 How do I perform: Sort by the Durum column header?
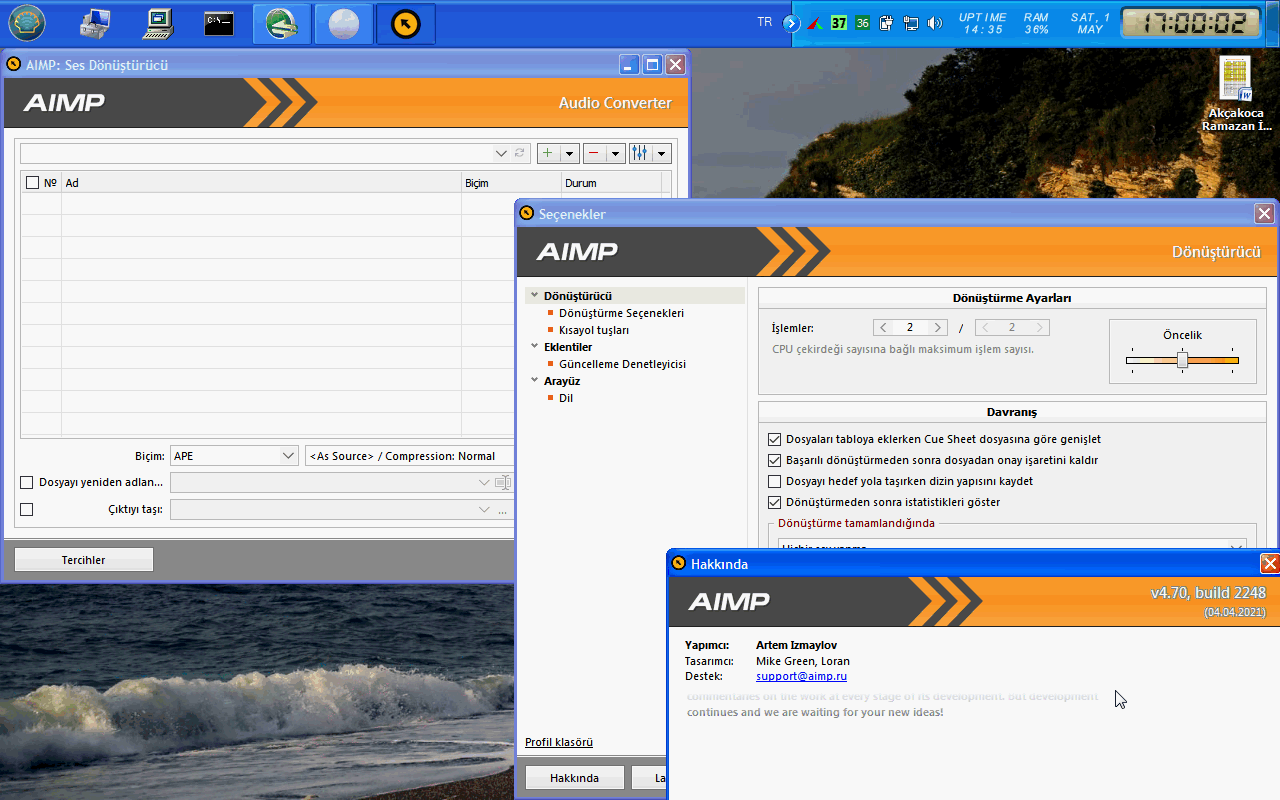(611, 183)
